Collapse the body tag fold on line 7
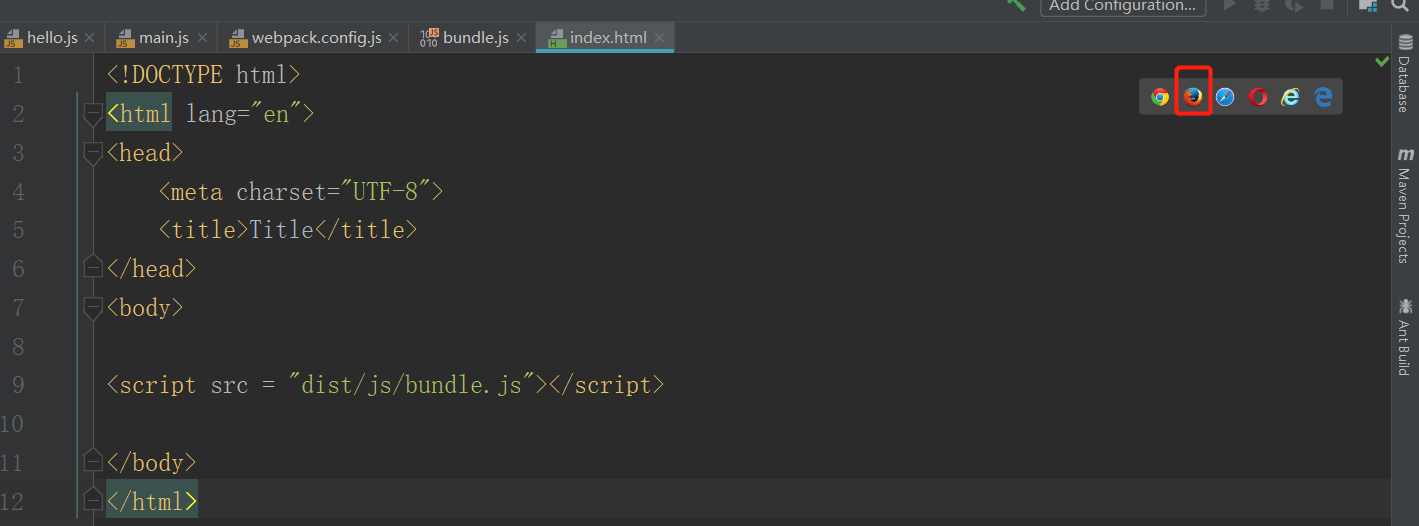The width and height of the screenshot is (1419, 526). tap(93, 307)
